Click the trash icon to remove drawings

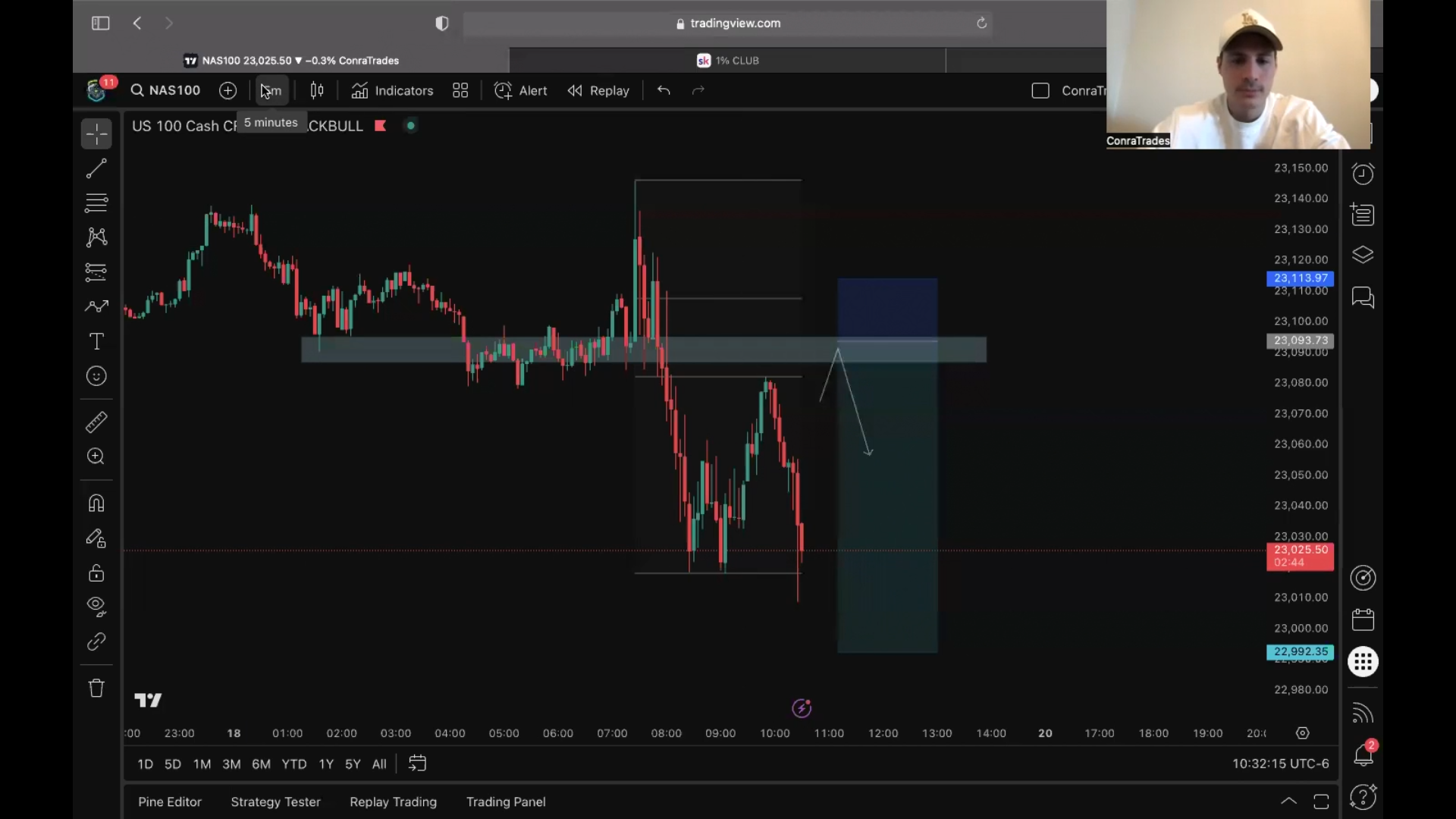pyautogui.click(x=96, y=688)
